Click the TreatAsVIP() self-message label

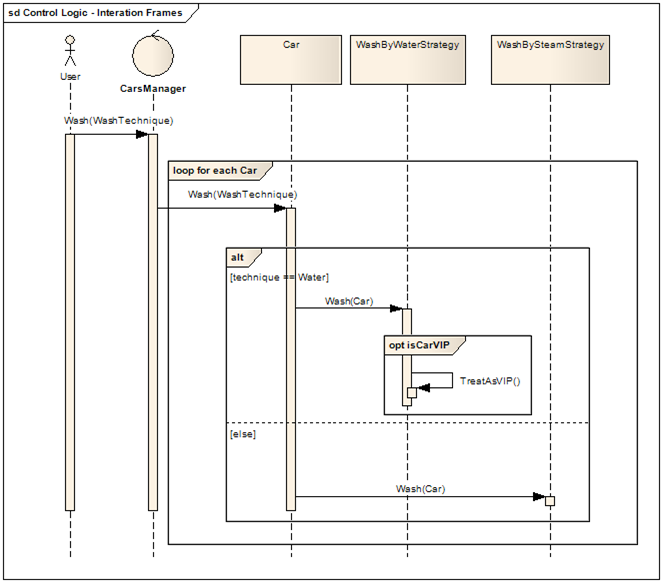(490, 381)
